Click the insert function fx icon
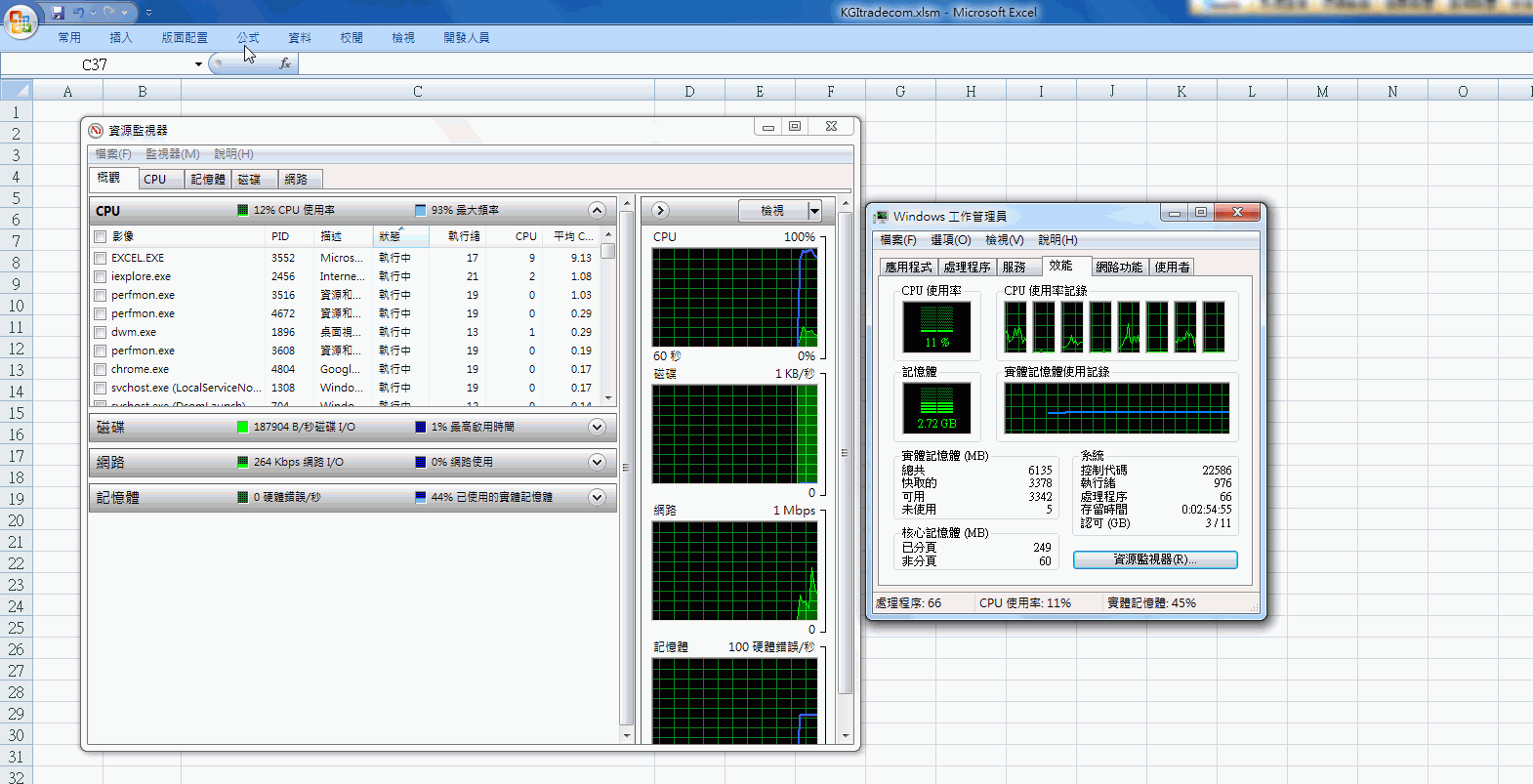Image resolution: width=1533 pixels, height=784 pixels. tap(285, 63)
